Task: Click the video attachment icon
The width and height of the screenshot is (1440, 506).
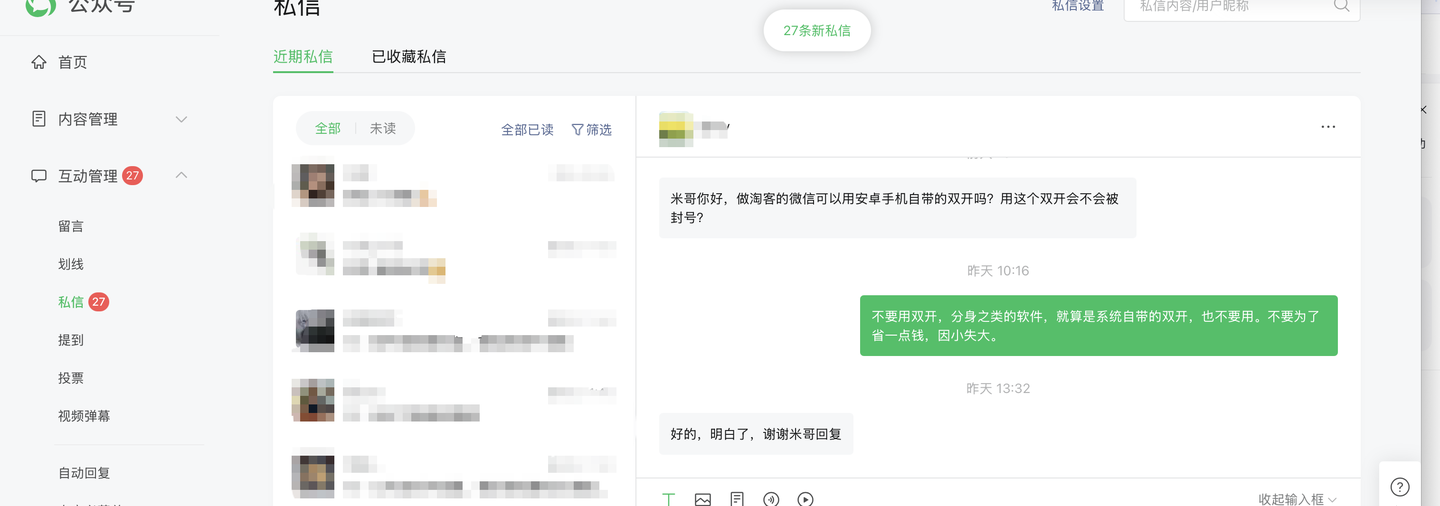Action: (805, 499)
